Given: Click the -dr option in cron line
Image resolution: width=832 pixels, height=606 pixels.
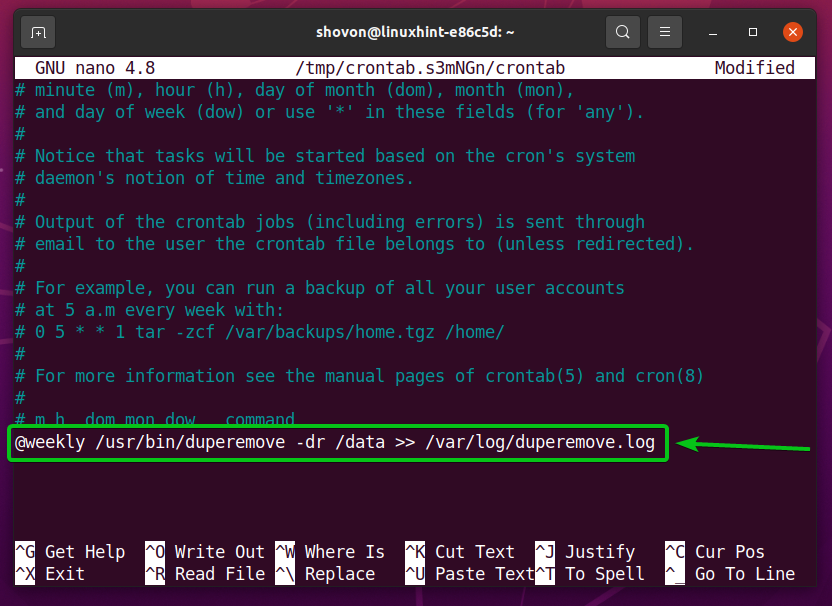Looking at the screenshot, I should [x=310, y=442].
